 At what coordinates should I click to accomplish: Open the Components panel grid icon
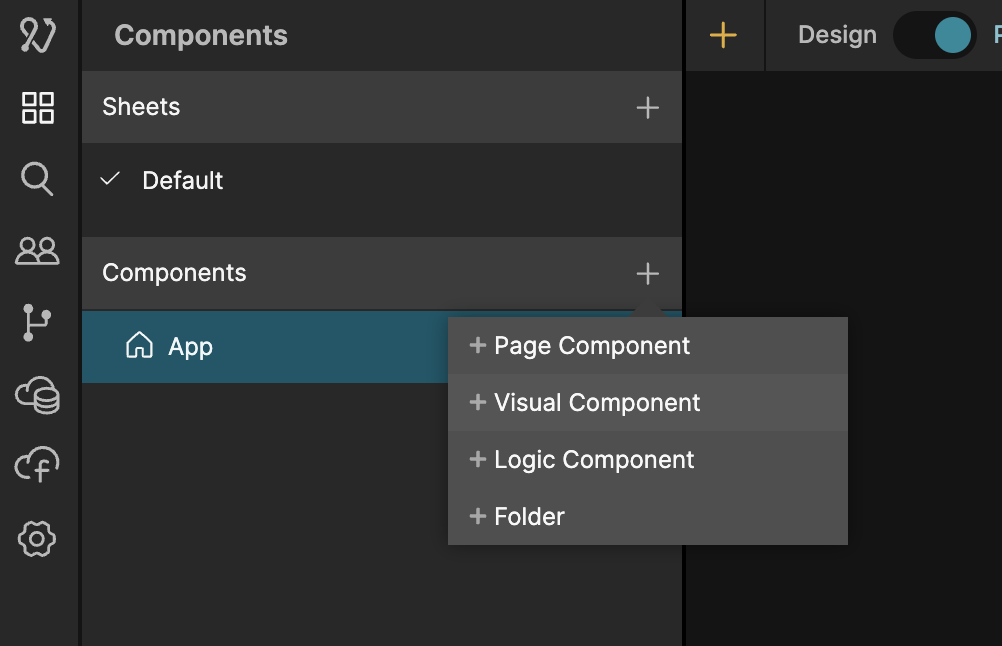coord(38,108)
